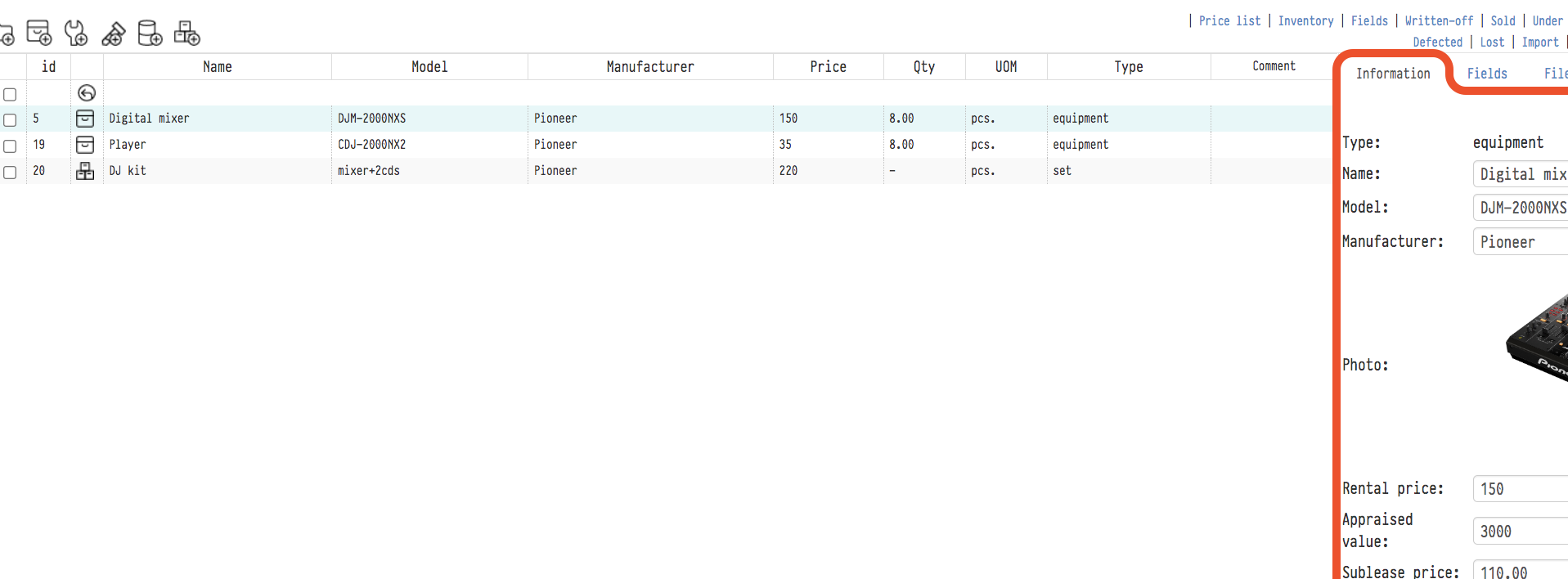Open the Inventory link
Viewport: 1568px width, 579px height.
tap(1305, 21)
